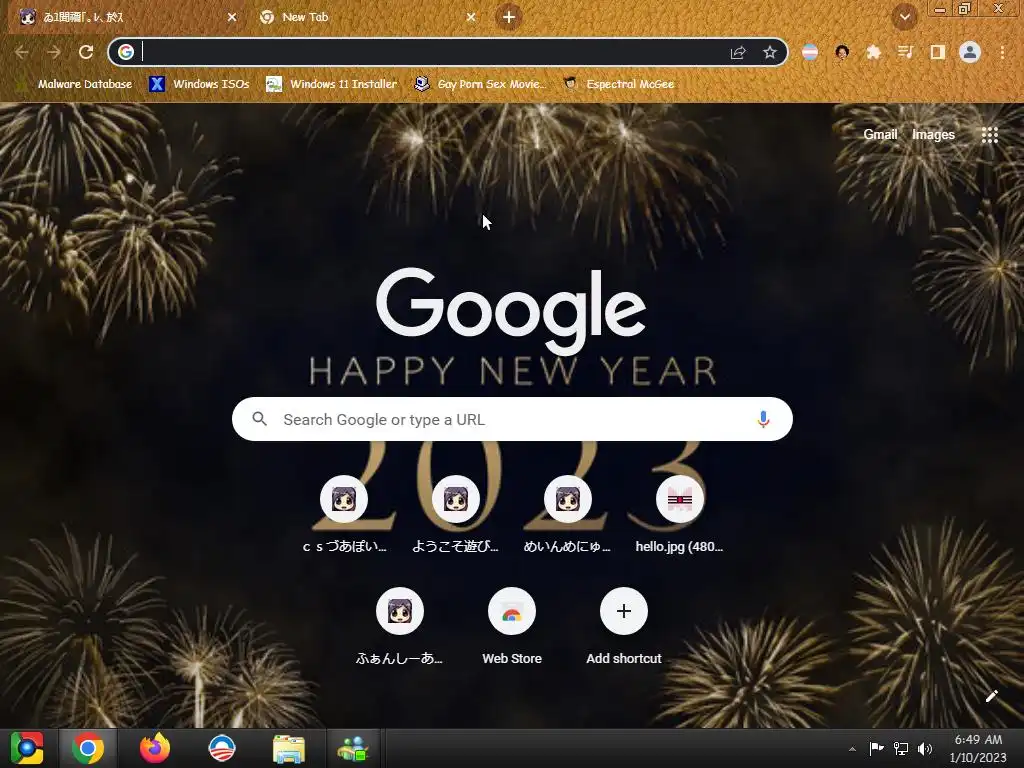The height and width of the screenshot is (768, 1024).
Task: Click the Images link
Action: pyautogui.click(x=933, y=135)
